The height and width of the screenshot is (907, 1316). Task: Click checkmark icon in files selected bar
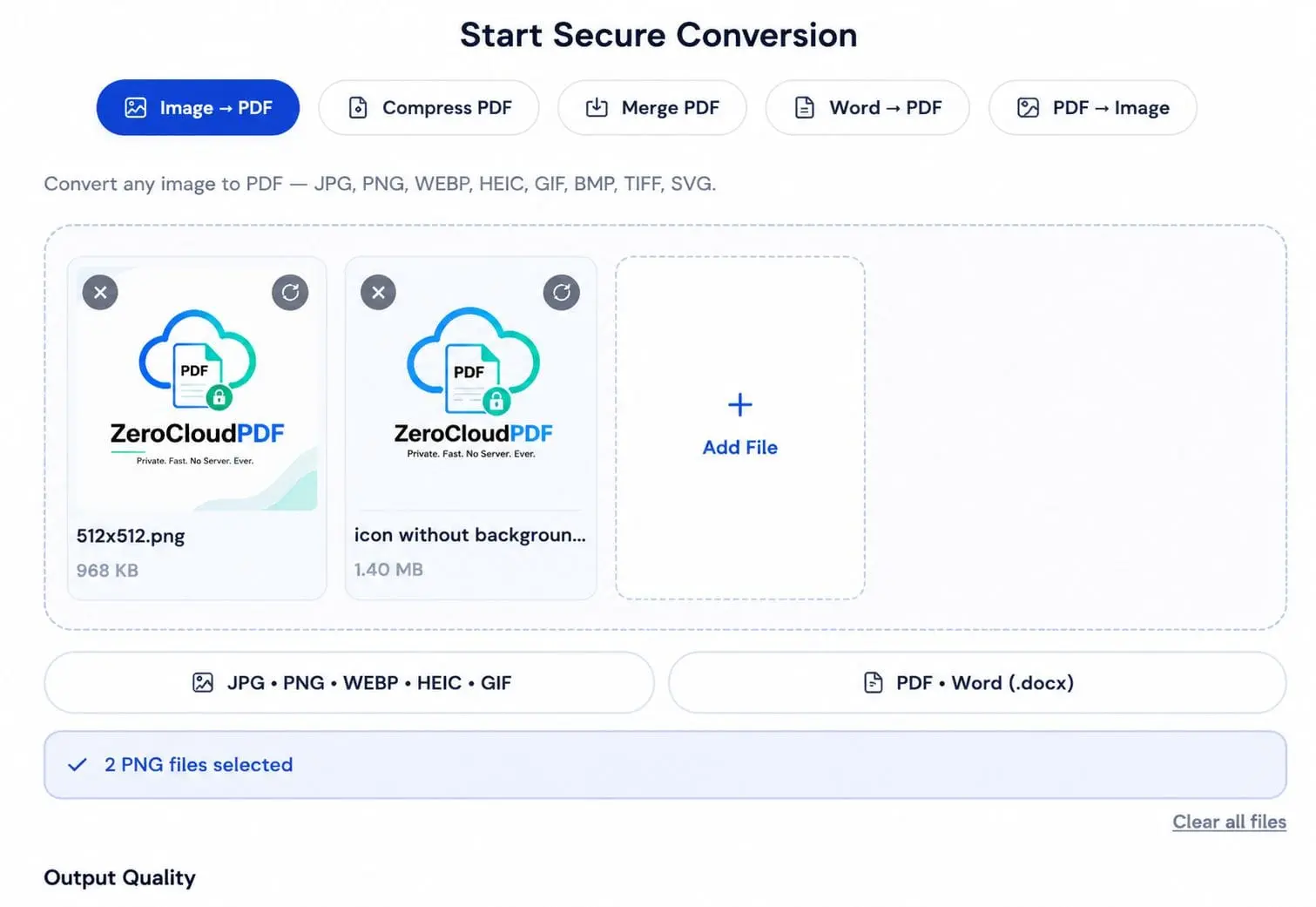(x=78, y=764)
